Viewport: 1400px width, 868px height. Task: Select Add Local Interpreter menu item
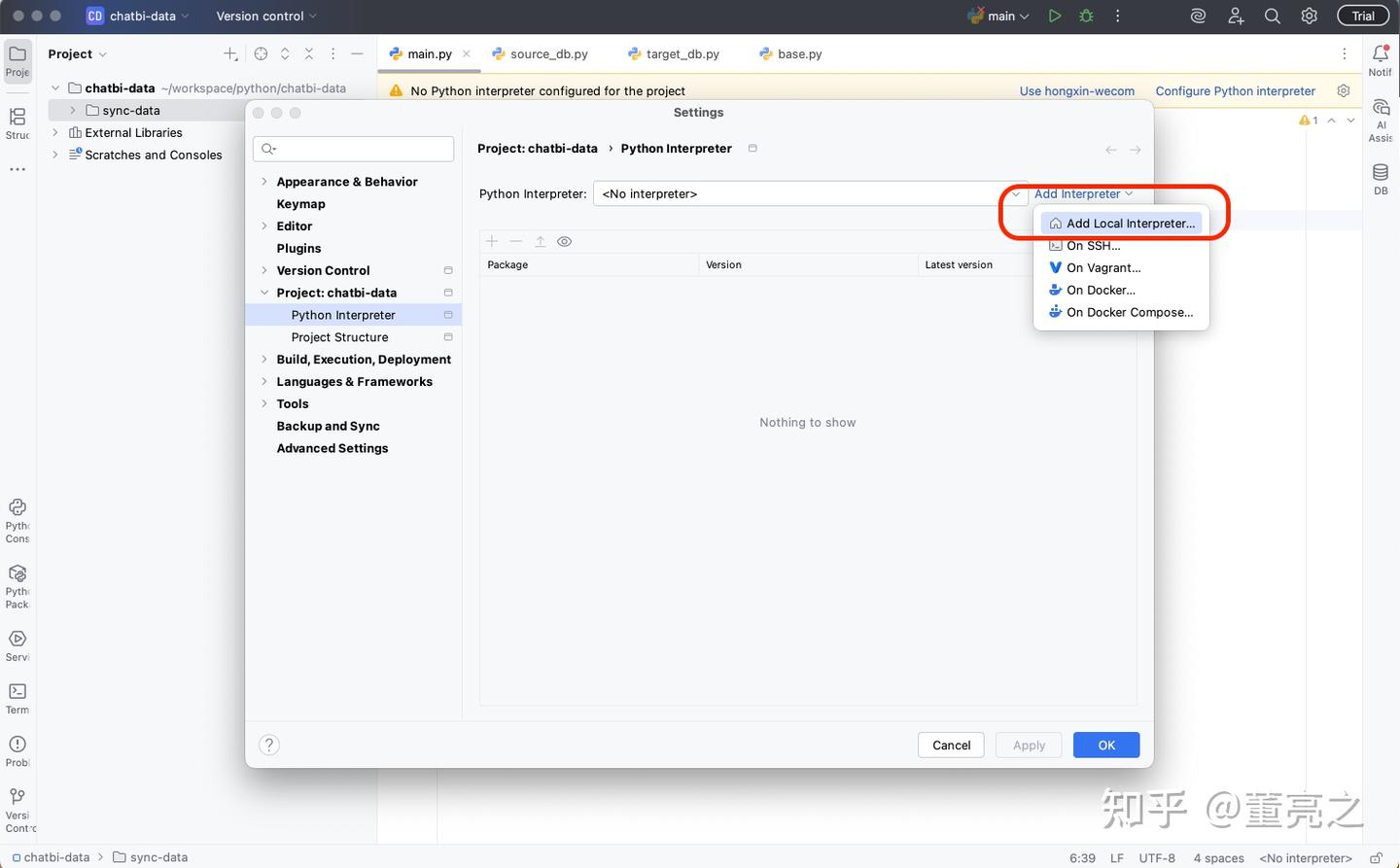tap(1121, 224)
